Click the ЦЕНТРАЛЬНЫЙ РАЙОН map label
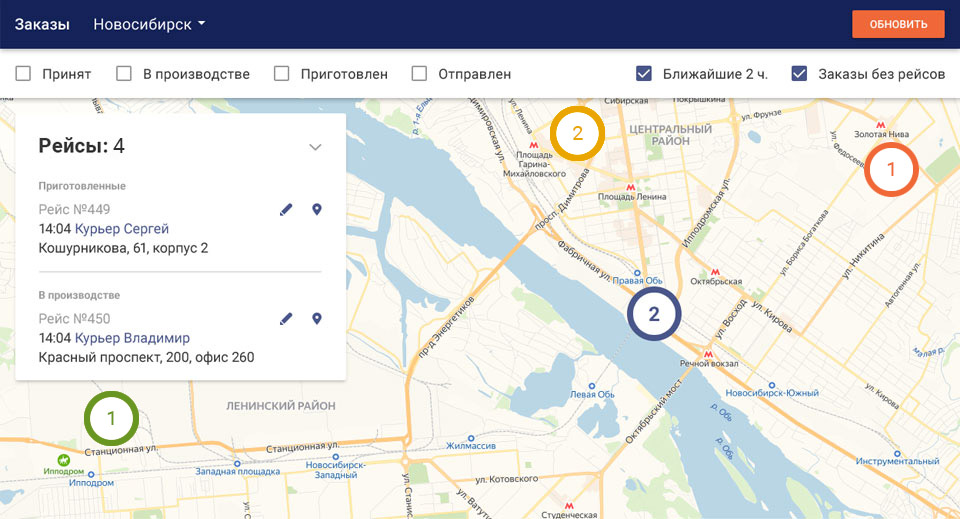Viewport: 960px width, 519px height. pyautogui.click(x=670, y=135)
